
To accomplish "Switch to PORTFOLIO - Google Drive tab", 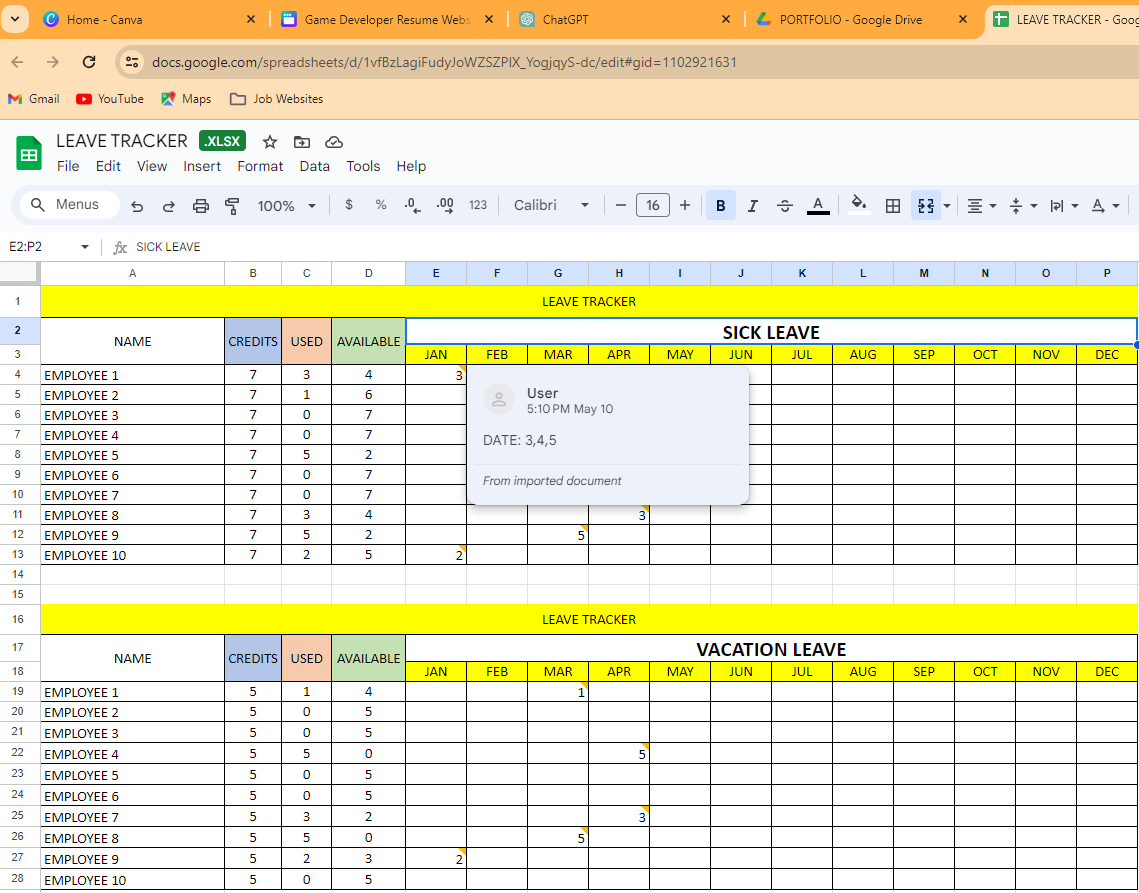I will click(861, 20).
